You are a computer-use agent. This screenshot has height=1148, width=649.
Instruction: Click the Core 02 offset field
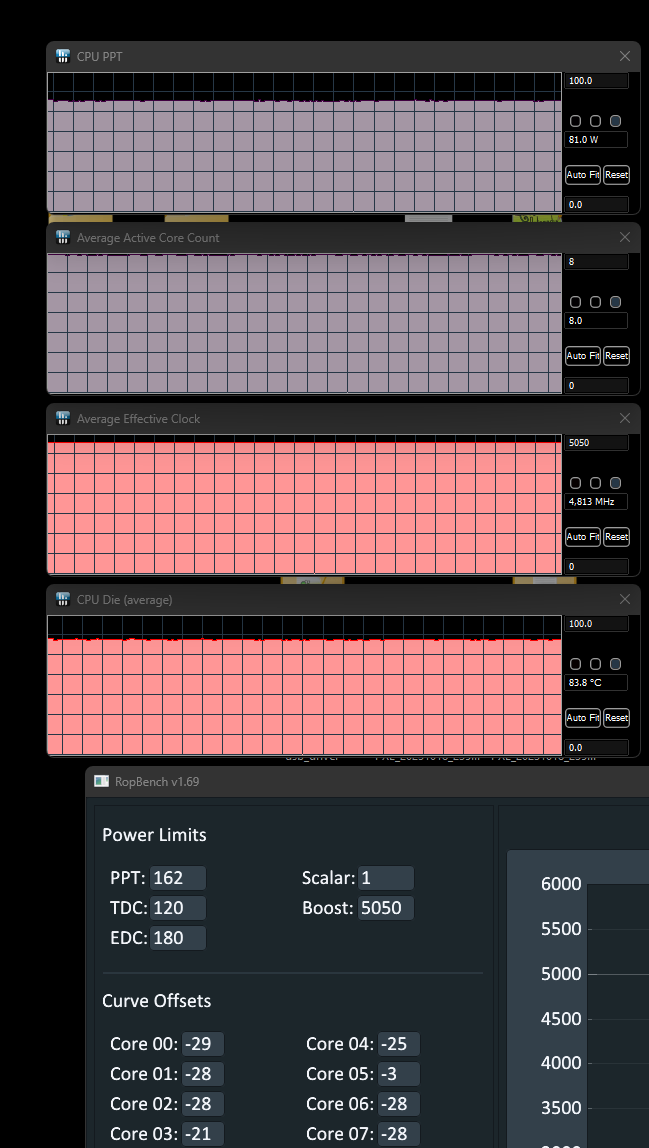[x=203, y=1104]
